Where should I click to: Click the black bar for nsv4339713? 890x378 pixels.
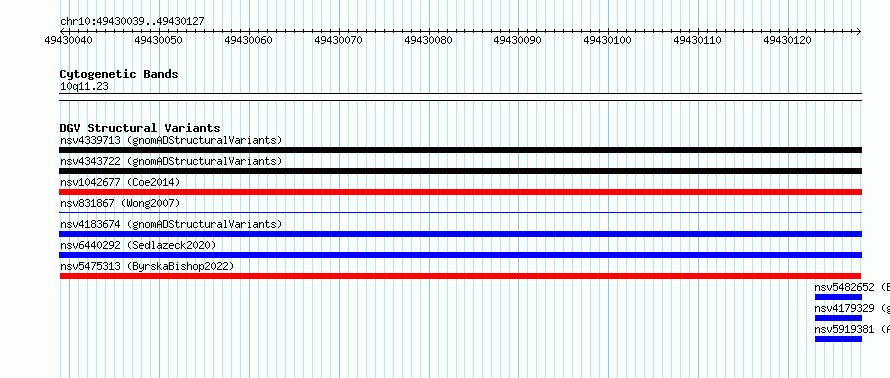click(x=460, y=150)
